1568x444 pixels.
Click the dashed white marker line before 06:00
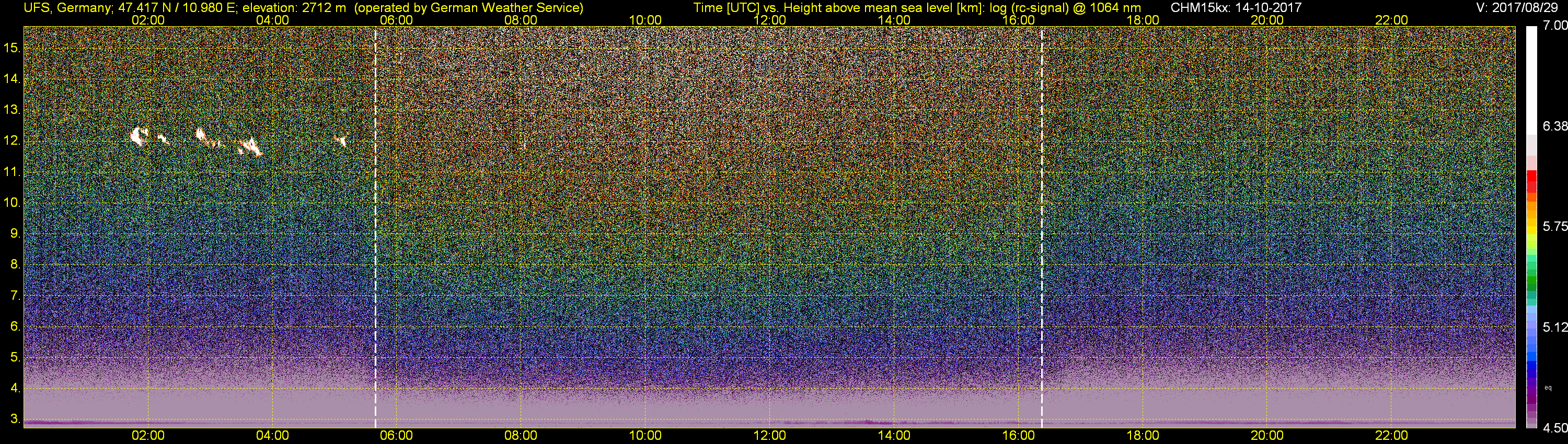pyautogui.click(x=375, y=227)
